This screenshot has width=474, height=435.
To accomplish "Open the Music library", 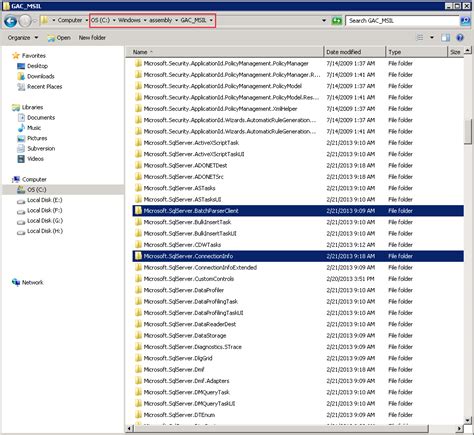I will pos(29,128).
